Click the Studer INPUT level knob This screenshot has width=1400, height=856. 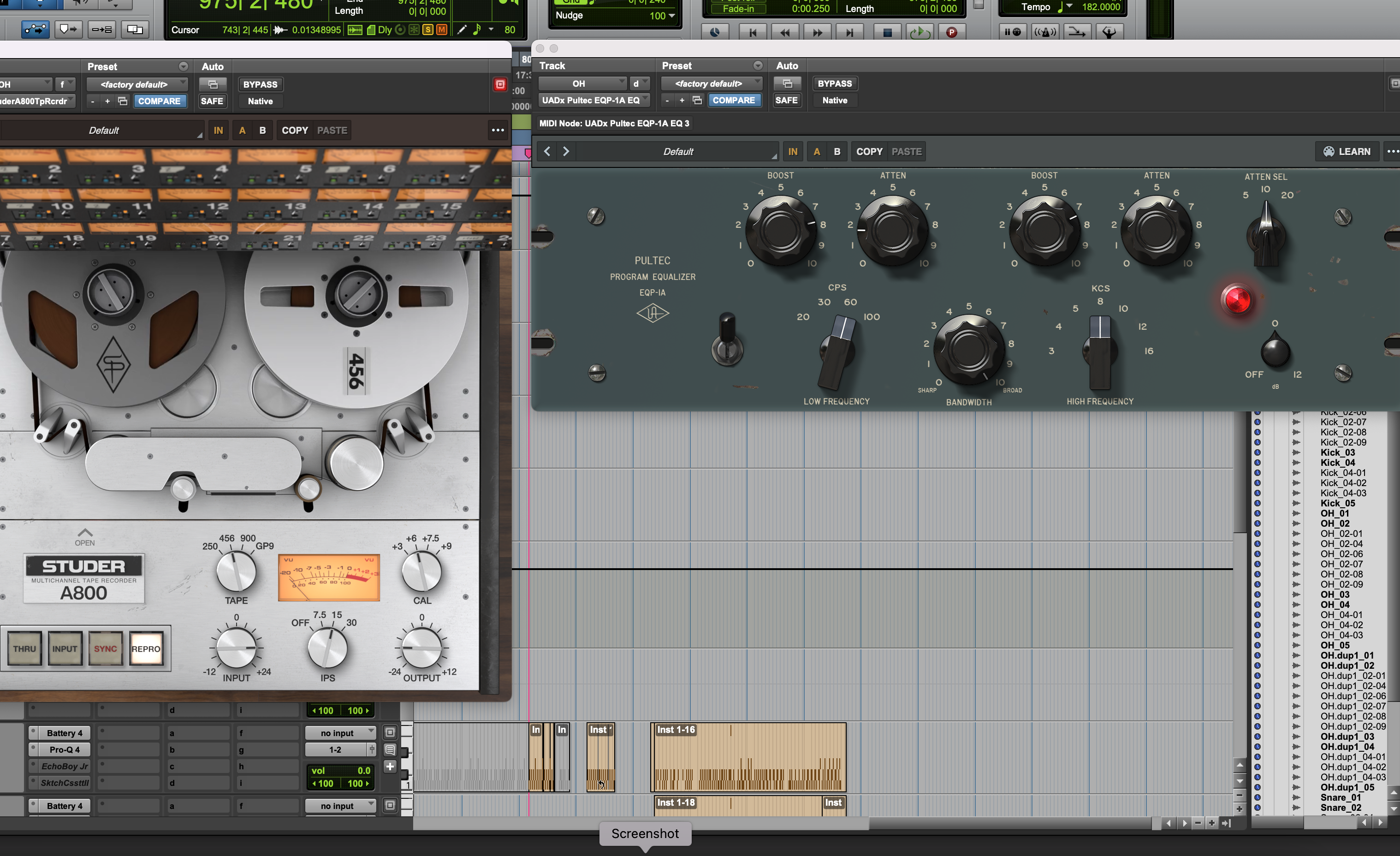click(x=237, y=648)
